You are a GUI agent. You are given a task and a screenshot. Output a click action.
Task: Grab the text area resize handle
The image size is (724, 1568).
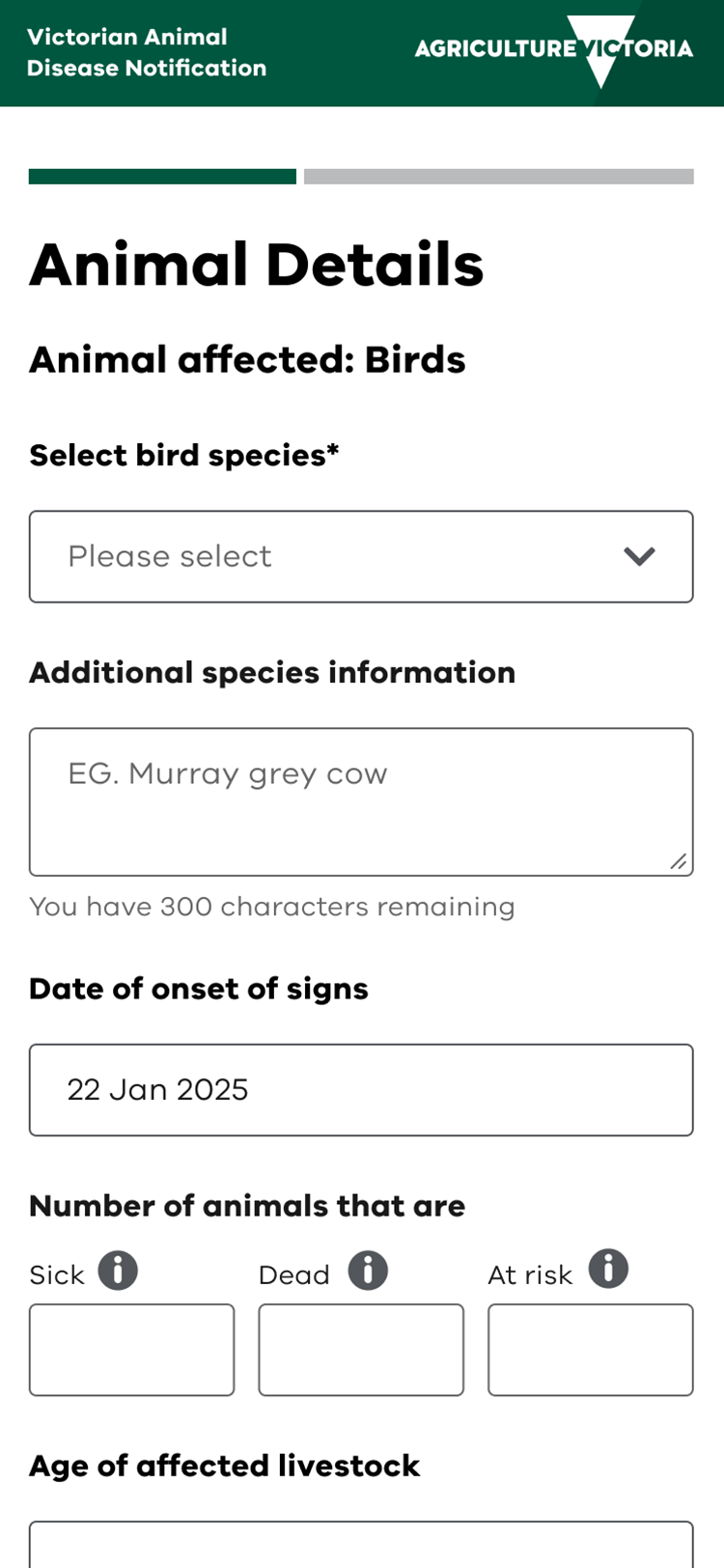coord(679,861)
